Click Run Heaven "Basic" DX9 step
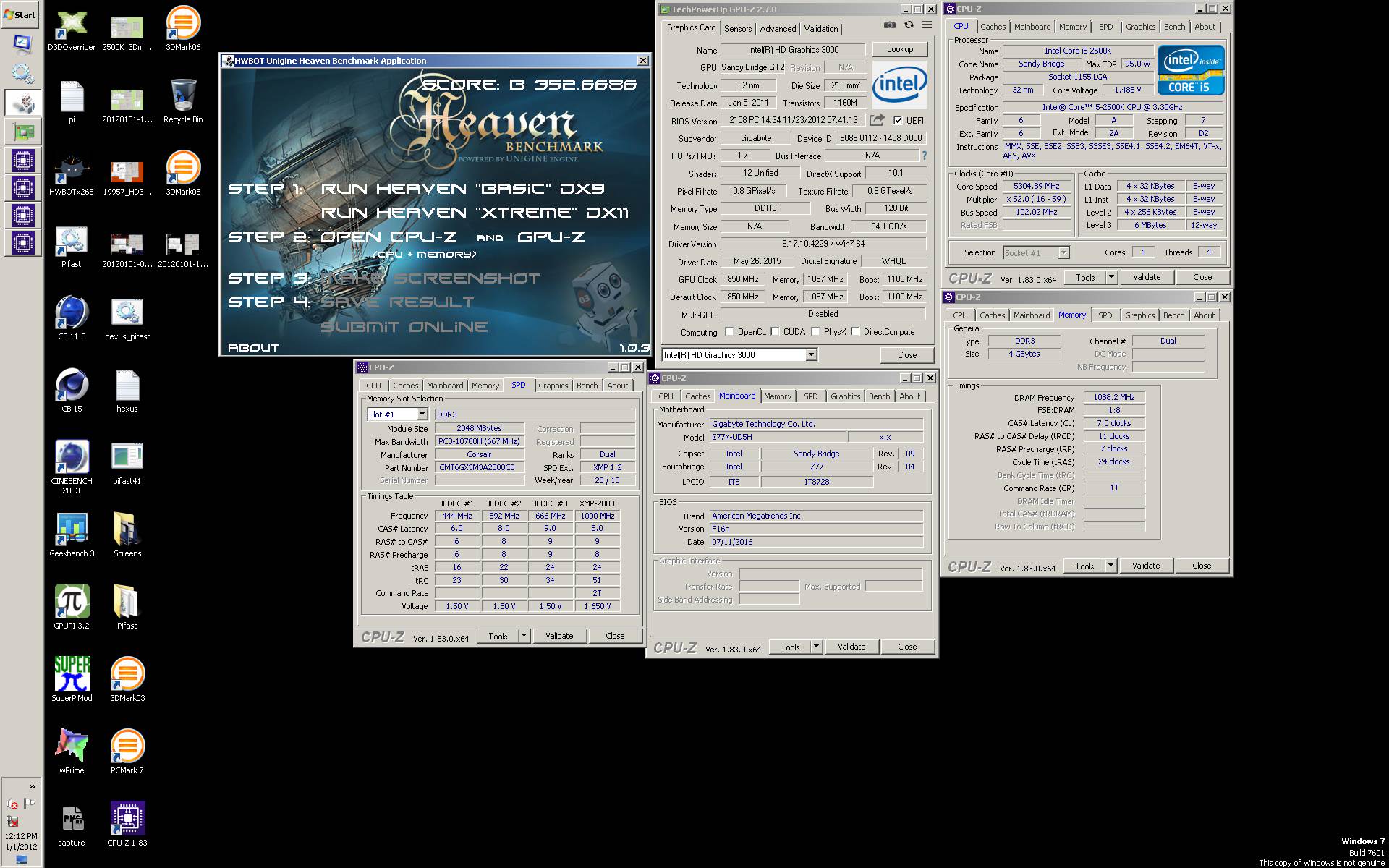Image resolution: width=1389 pixels, height=868 pixels. pos(462,189)
